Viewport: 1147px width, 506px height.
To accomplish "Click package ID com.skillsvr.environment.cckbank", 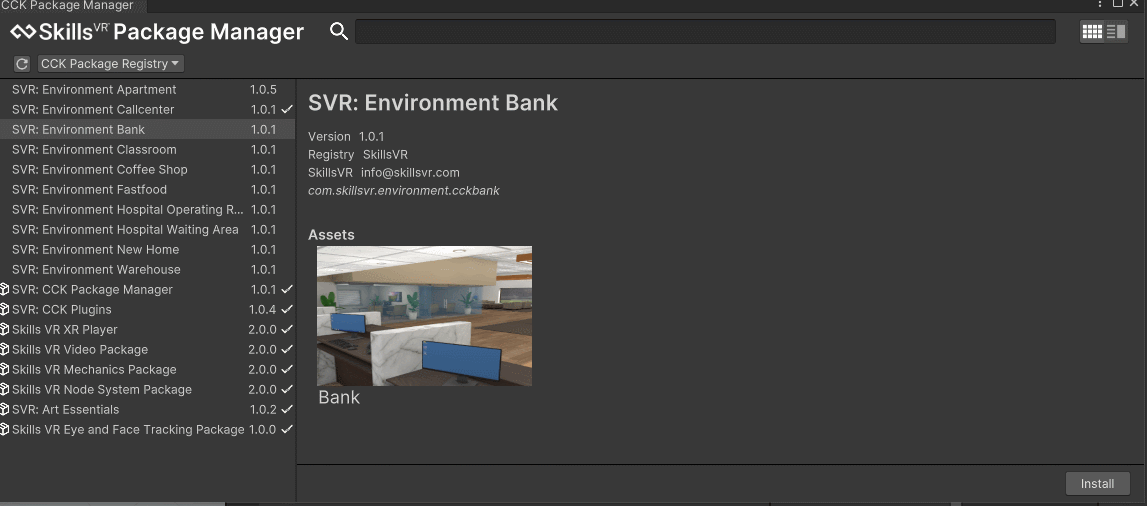I will 404,191.
